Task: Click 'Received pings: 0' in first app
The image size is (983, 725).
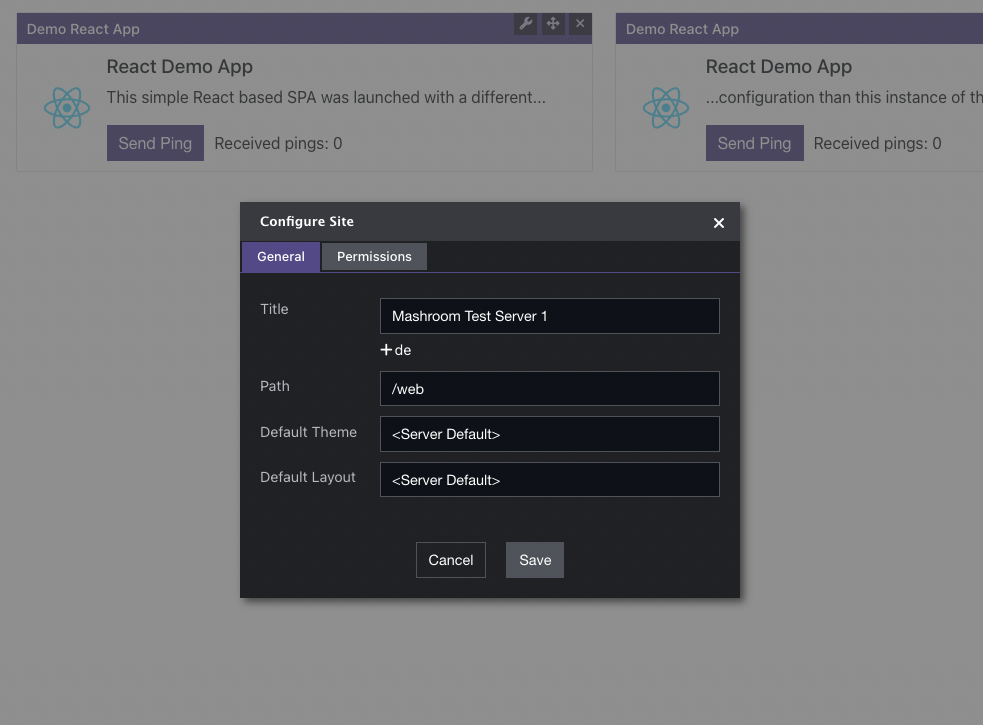Action: click(278, 144)
